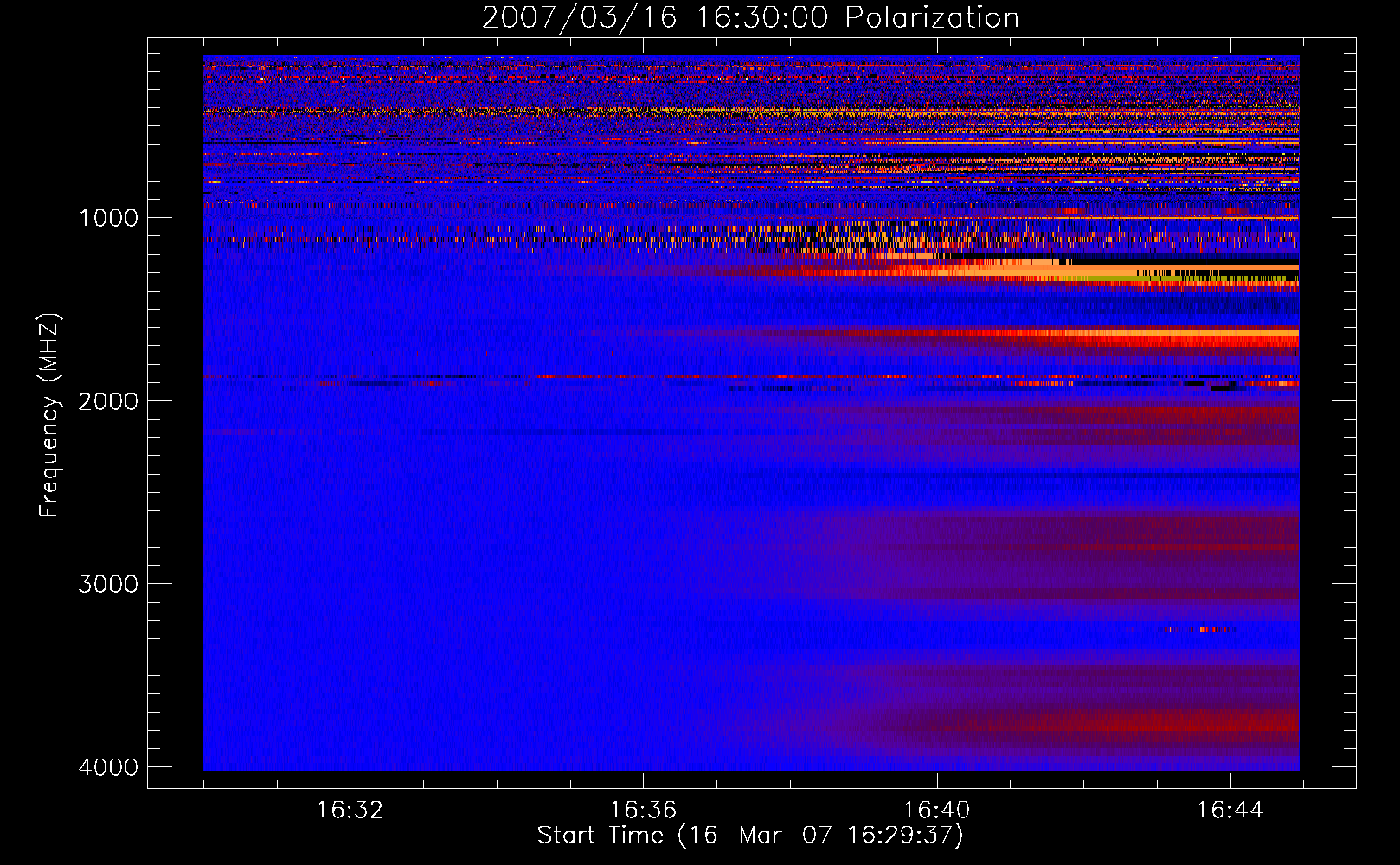Click the 'Start Time (16-Mar-07 16:29:37)' axis label
This screenshot has height=865, width=1400.
pos(749,836)
